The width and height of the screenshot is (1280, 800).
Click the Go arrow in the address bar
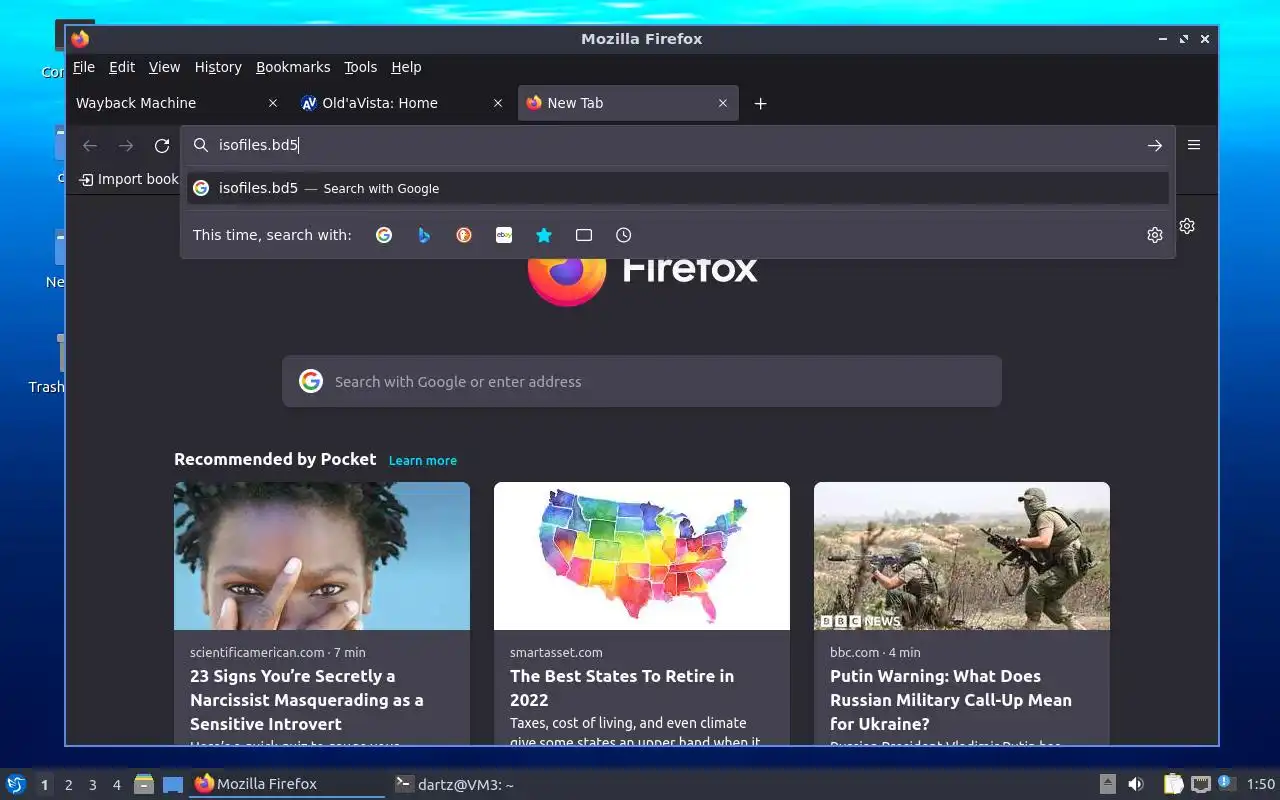1155,145
